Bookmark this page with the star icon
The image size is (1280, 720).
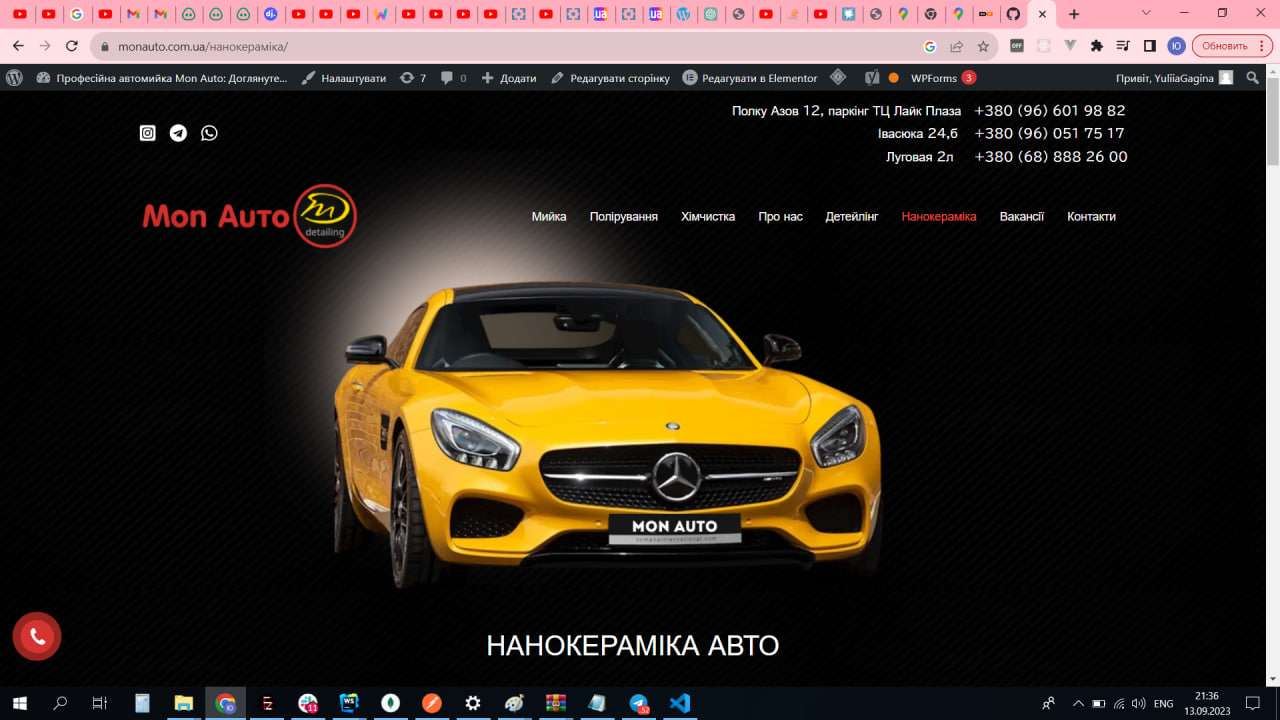point(983,46)
